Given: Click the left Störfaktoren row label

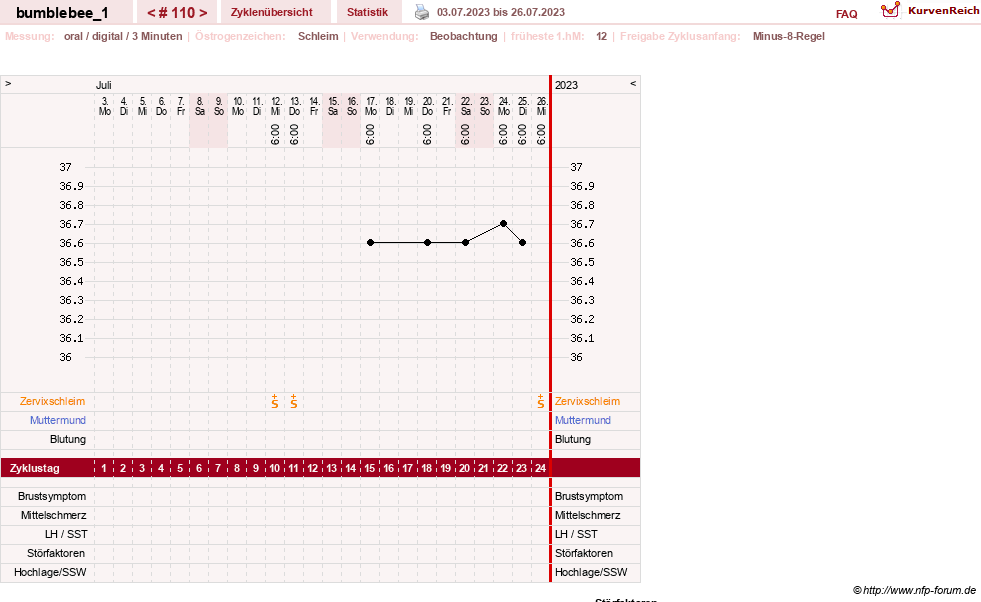Looking at the screenshot, I should click(56, 553).
